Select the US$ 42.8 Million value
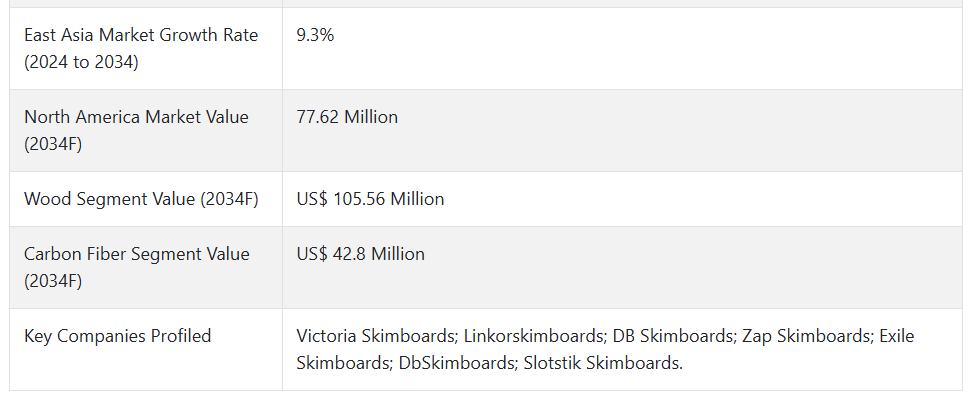970x393 pixels. coord(360,254)
